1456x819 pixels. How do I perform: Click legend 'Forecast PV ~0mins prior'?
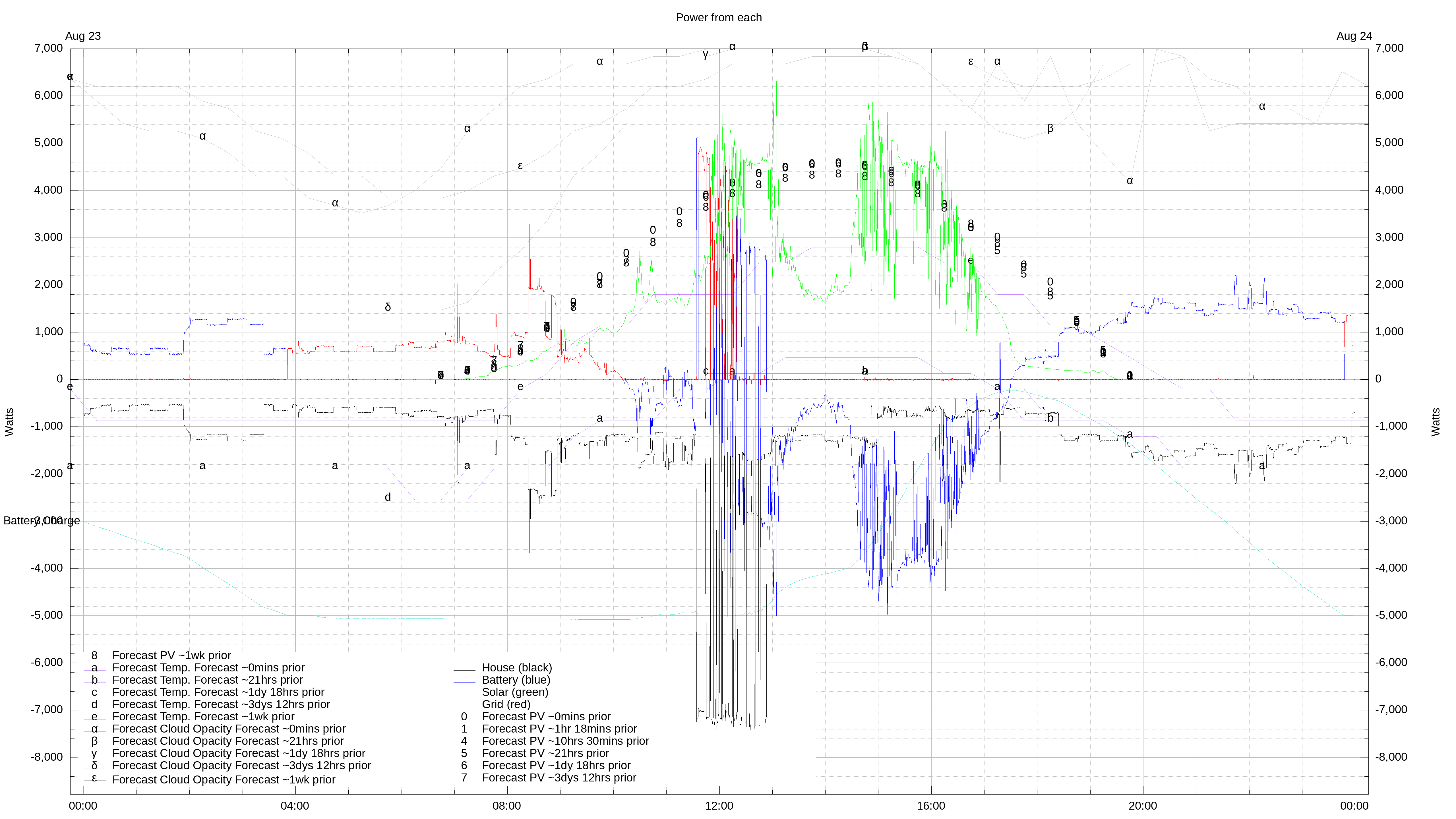coord(546,717)
